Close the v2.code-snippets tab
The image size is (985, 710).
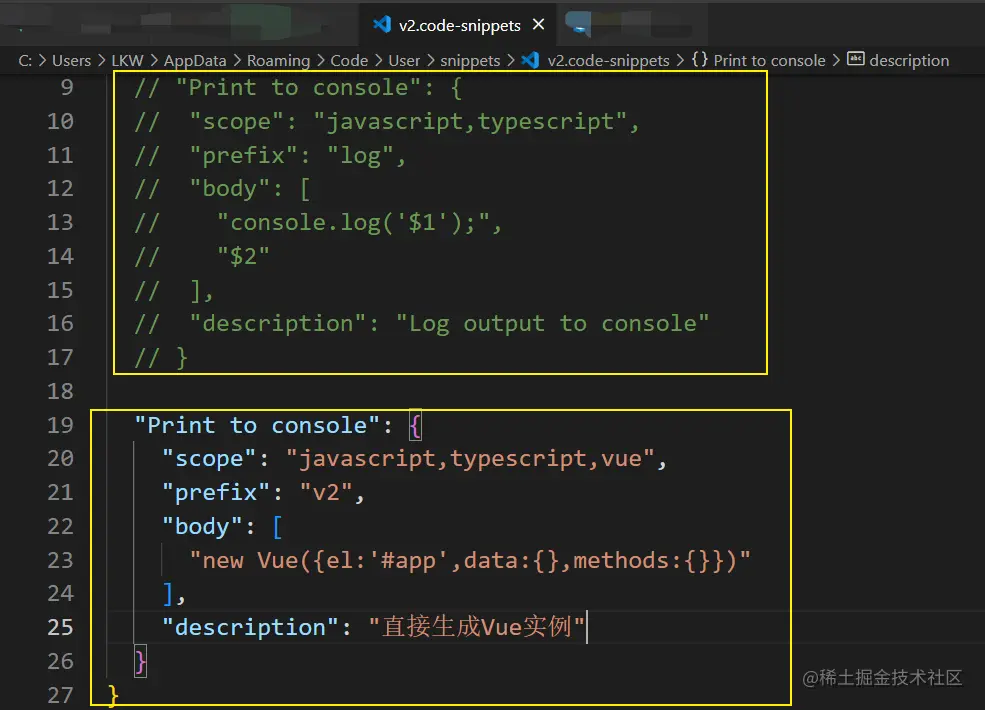[x=539, y=25]
